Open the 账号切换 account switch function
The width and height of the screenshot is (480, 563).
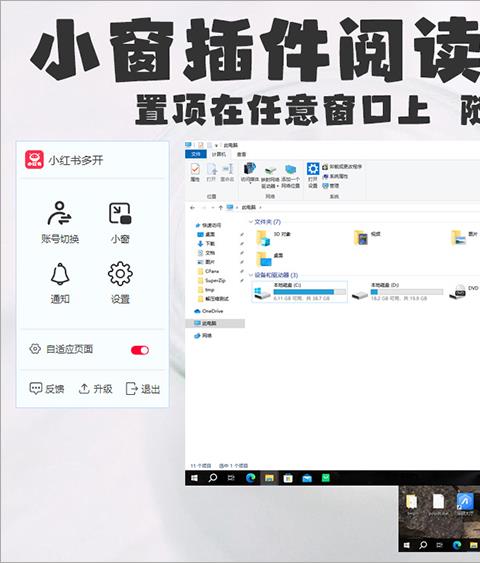60,222
